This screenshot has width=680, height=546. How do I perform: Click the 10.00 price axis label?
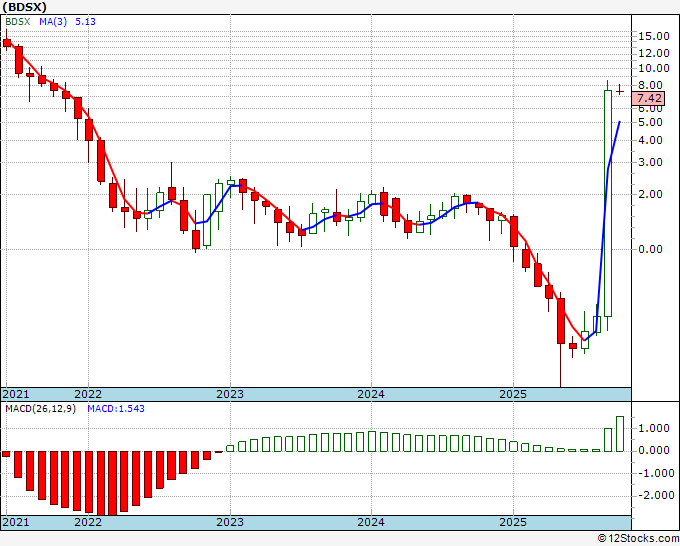tap(654, 68)
